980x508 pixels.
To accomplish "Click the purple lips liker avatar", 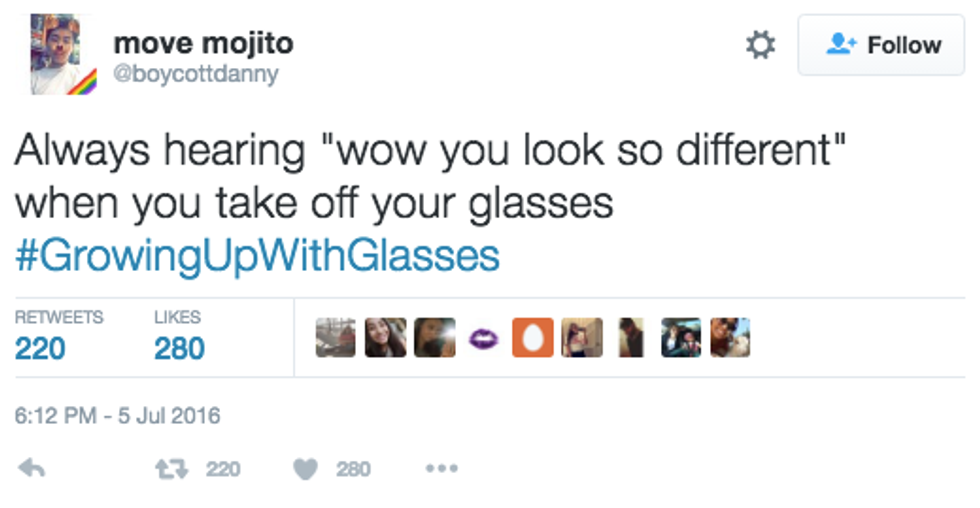I will tap(484, 339).
